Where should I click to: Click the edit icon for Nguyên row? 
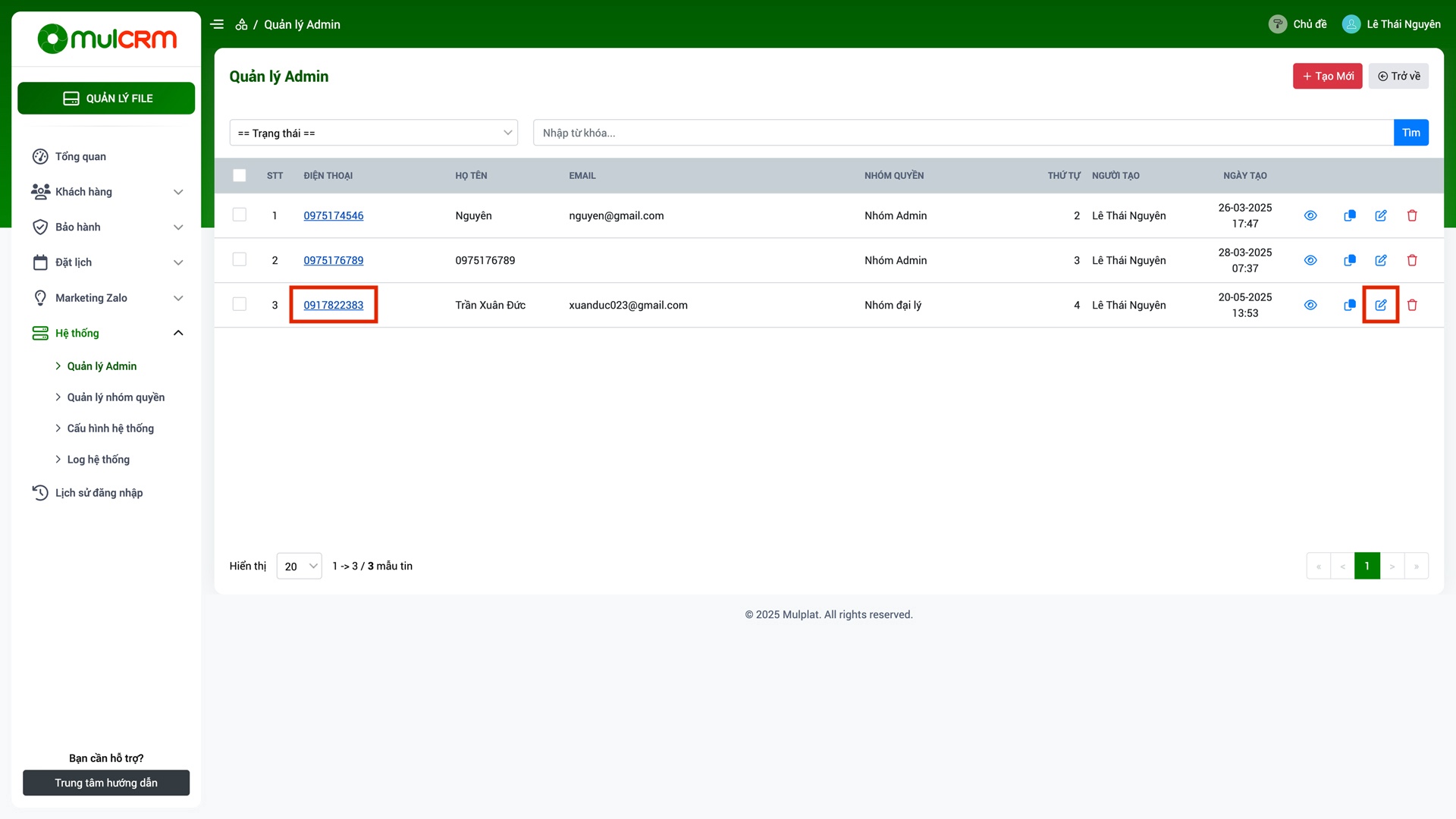1380,215
